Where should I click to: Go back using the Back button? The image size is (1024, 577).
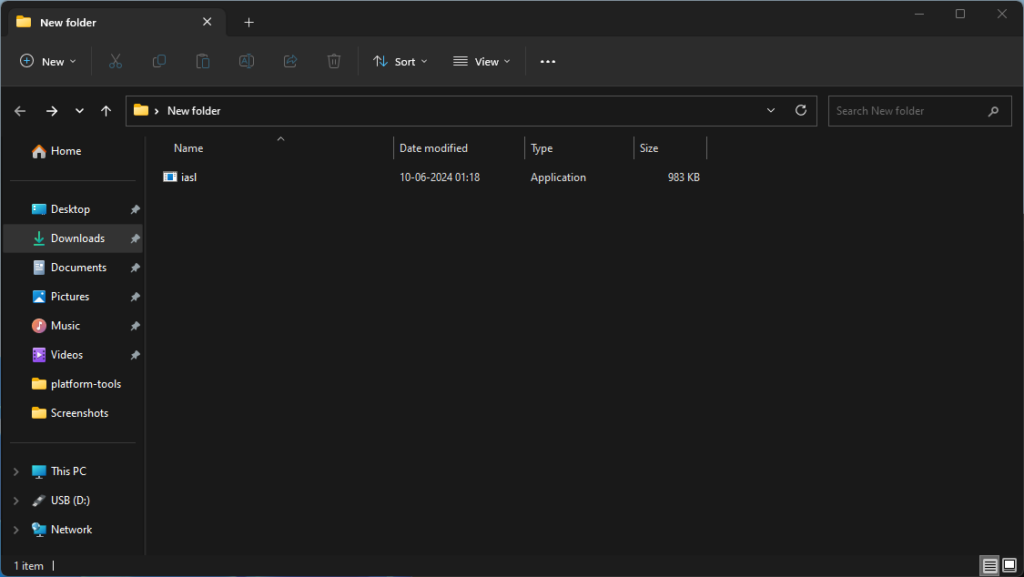click(x=20, y=110)
